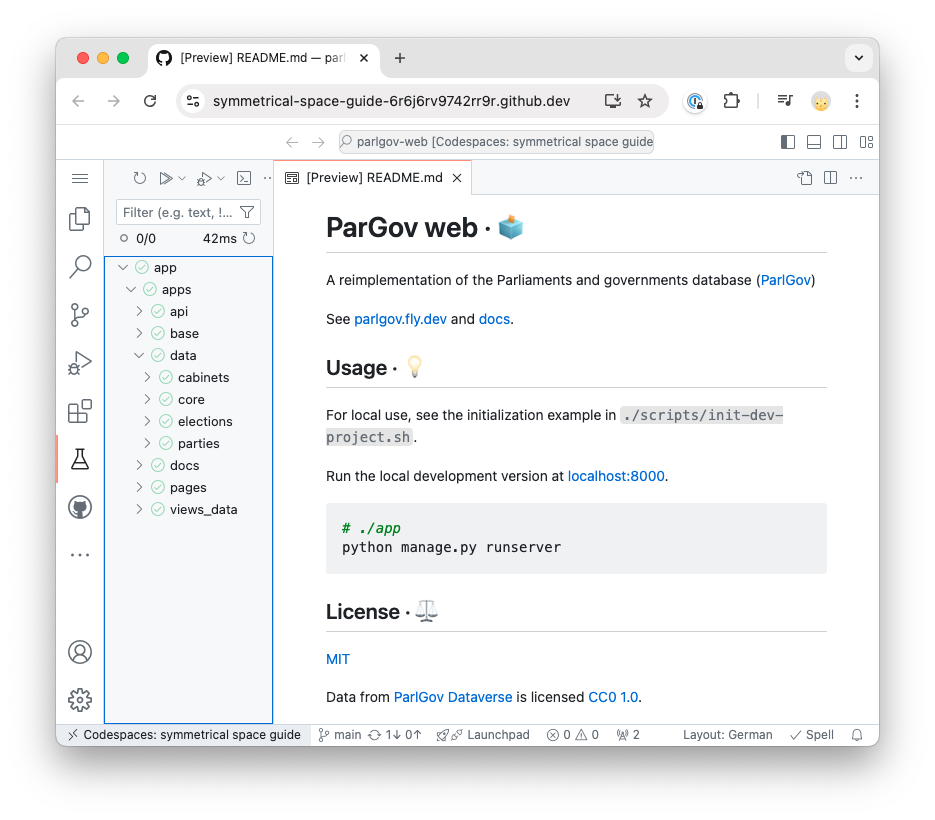935x820 pixels.
Task: Expand the cabinets test folder
Action: 147,377
